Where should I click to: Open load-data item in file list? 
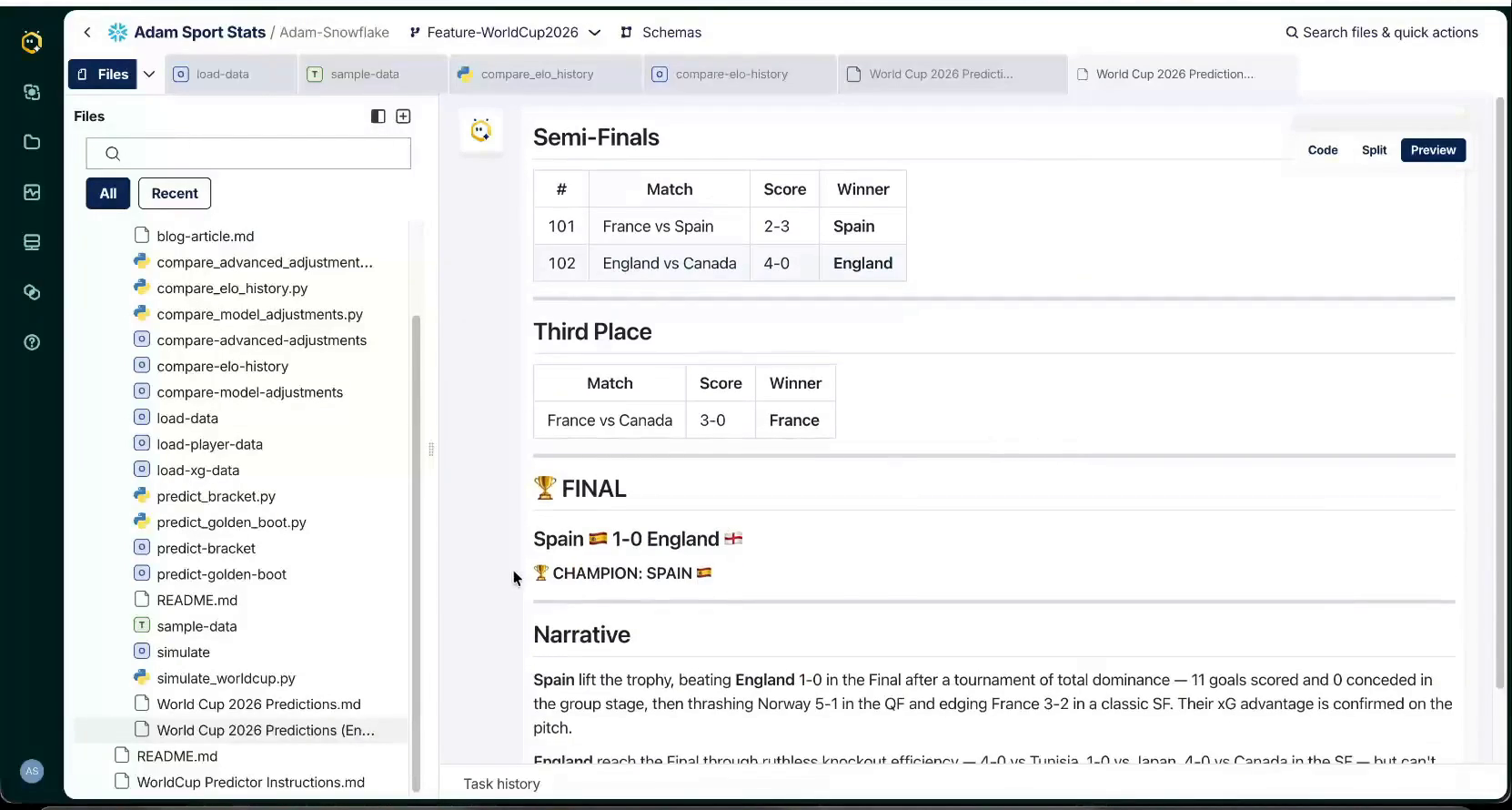(187, 418)
